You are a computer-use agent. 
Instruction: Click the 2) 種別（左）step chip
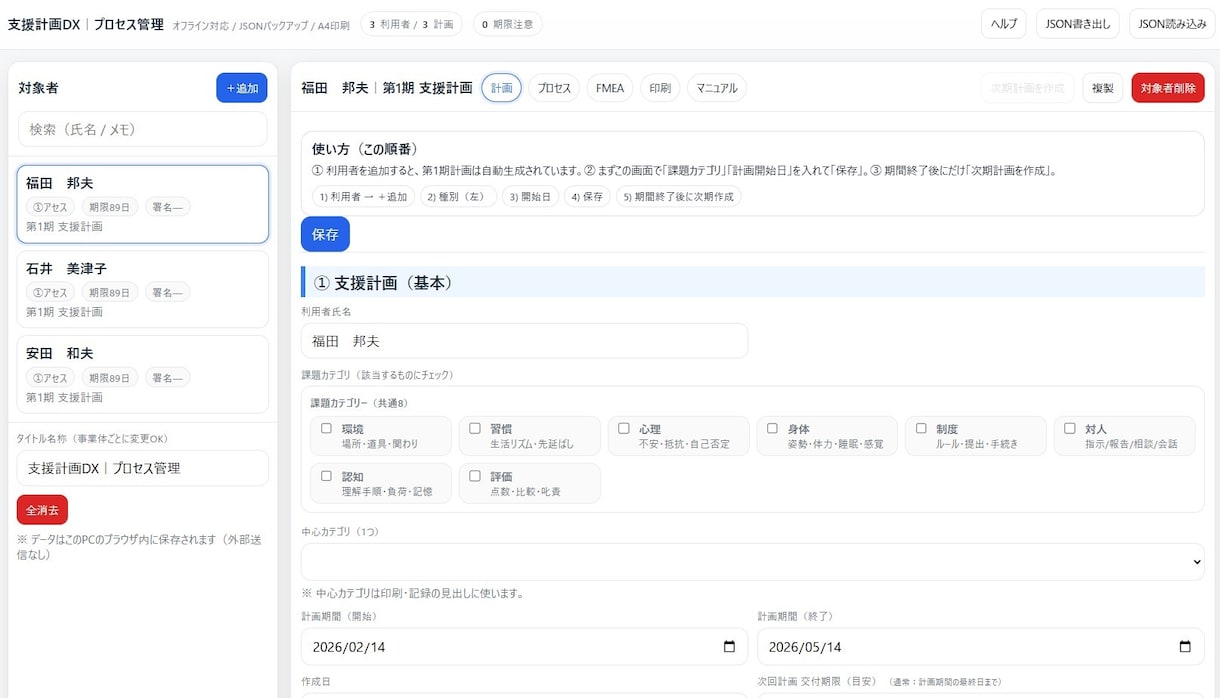coord(458,196)
